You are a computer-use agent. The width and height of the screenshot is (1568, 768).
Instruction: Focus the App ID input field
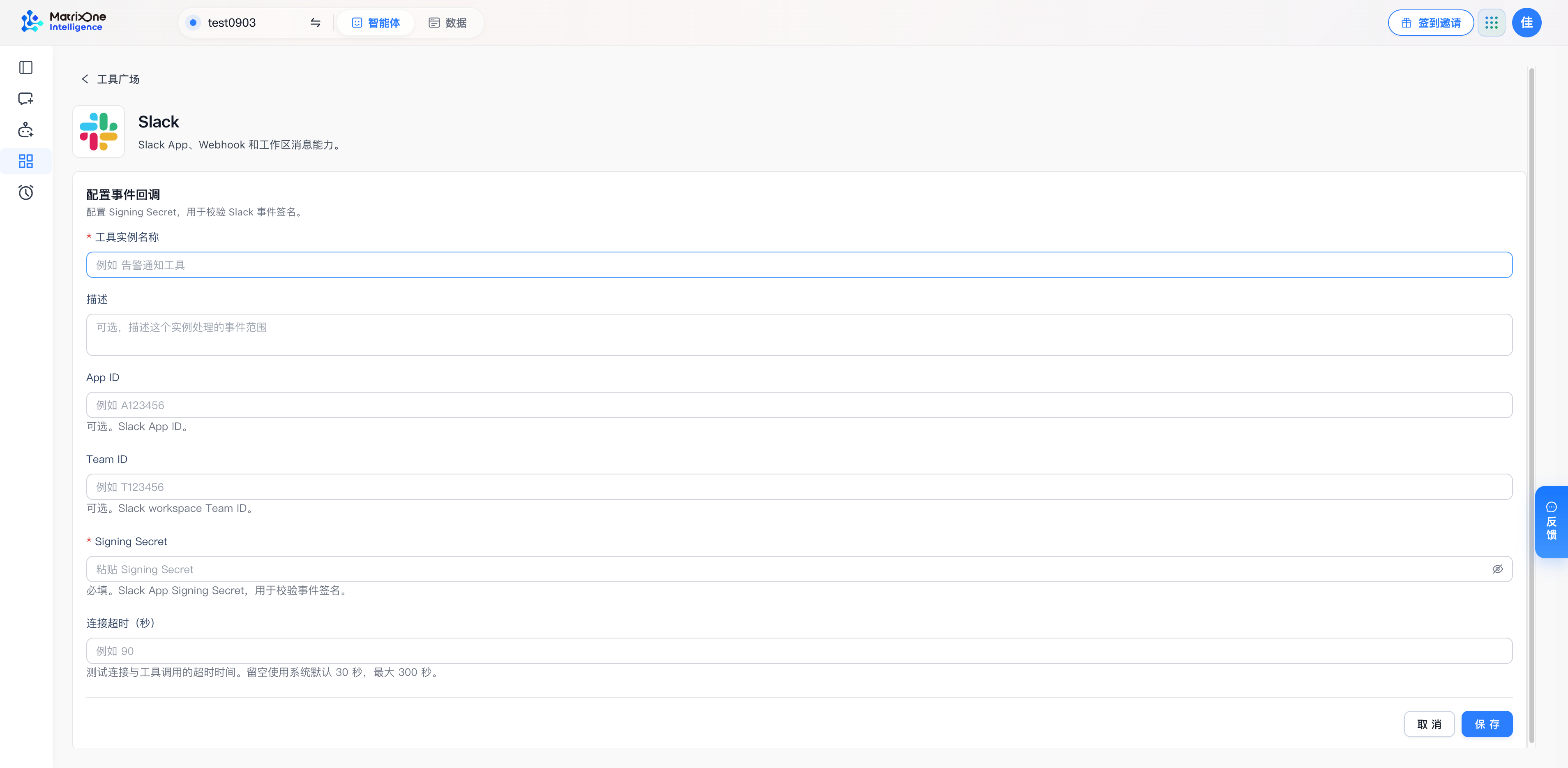tap(799, 405)
